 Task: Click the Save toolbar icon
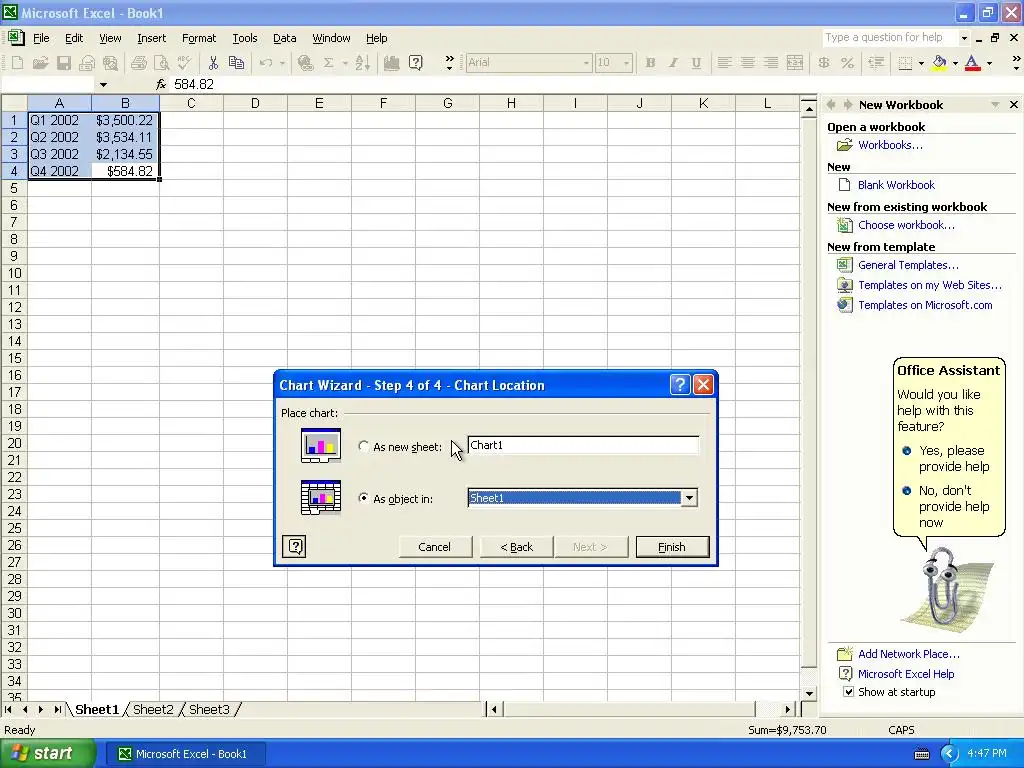pyautogui.click(x=63, y=63)
